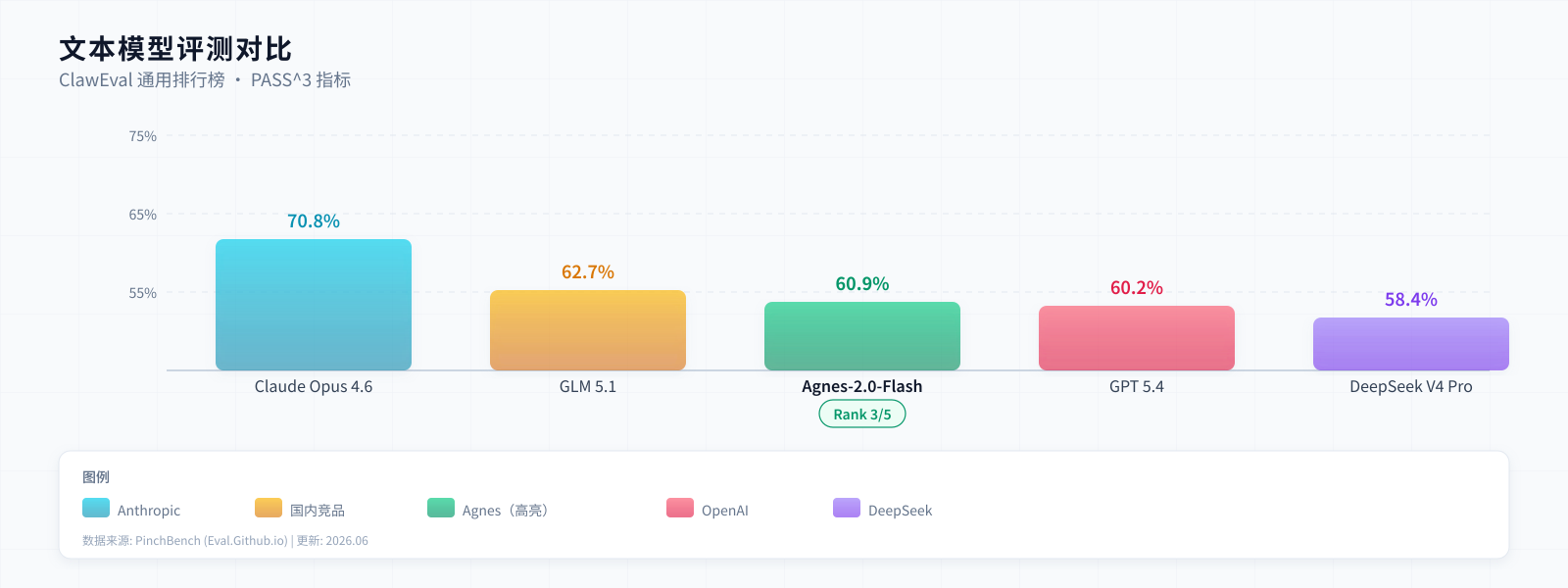Image resolution: width=1568 pixels, height=588 pixels.
Task: Click the 数据来源 PinchBench source text
Action: (225, 541)
